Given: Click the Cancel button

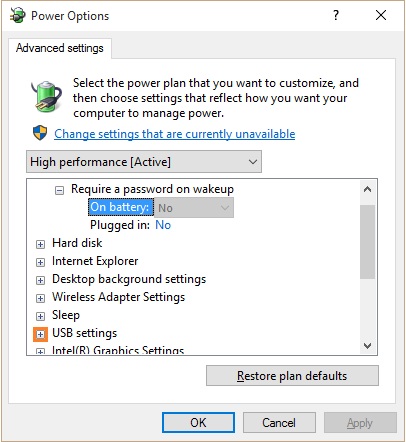Looking at the screenshot, I should [x=279, y=422].
